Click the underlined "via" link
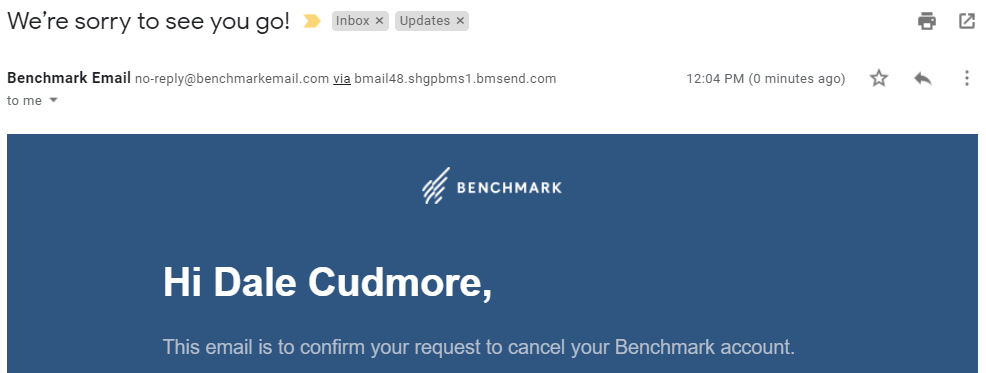 tap(341, 79)
